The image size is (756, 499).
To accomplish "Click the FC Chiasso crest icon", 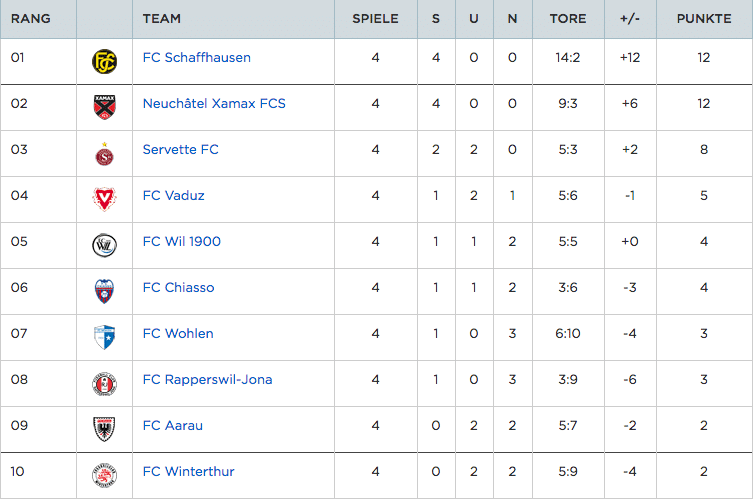I will 104,291.
